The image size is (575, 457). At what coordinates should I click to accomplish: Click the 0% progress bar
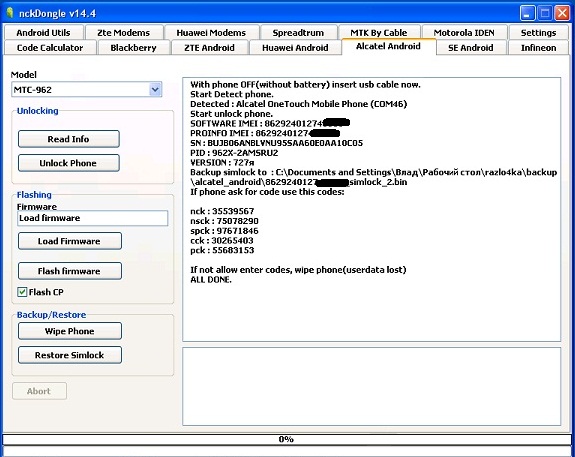coord(287,439)
